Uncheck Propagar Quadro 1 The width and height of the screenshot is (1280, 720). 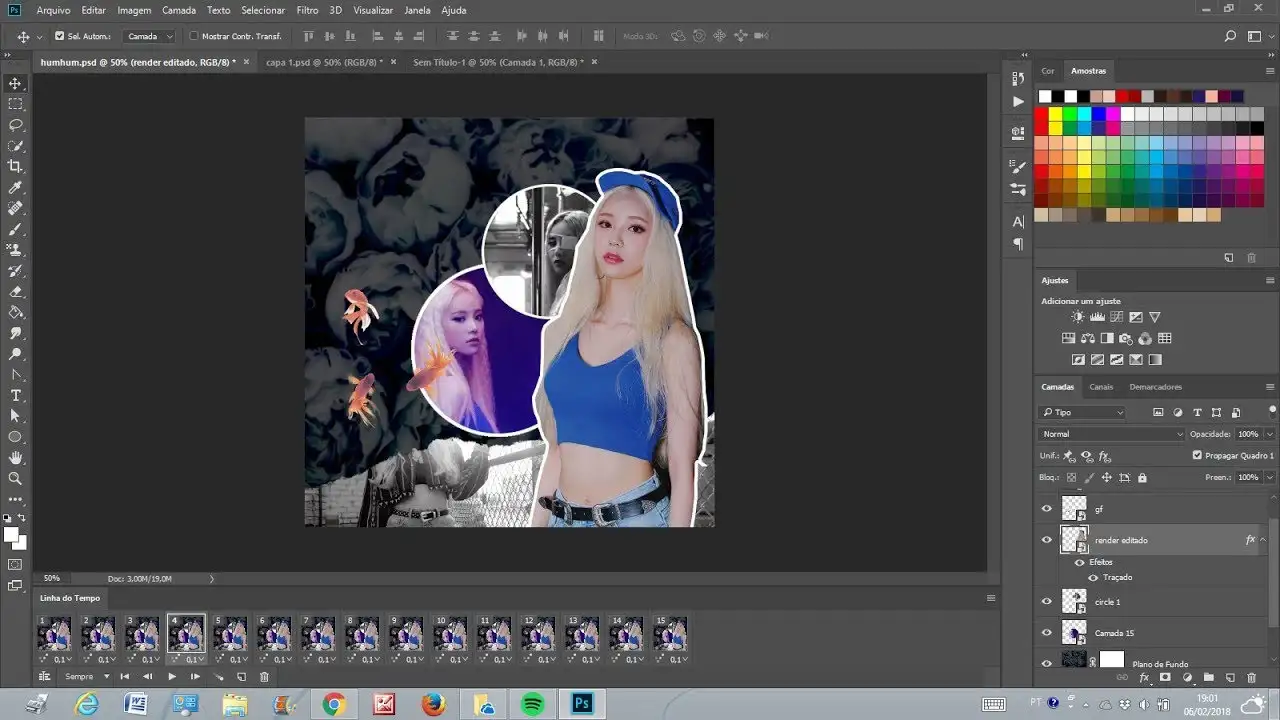1197,456
